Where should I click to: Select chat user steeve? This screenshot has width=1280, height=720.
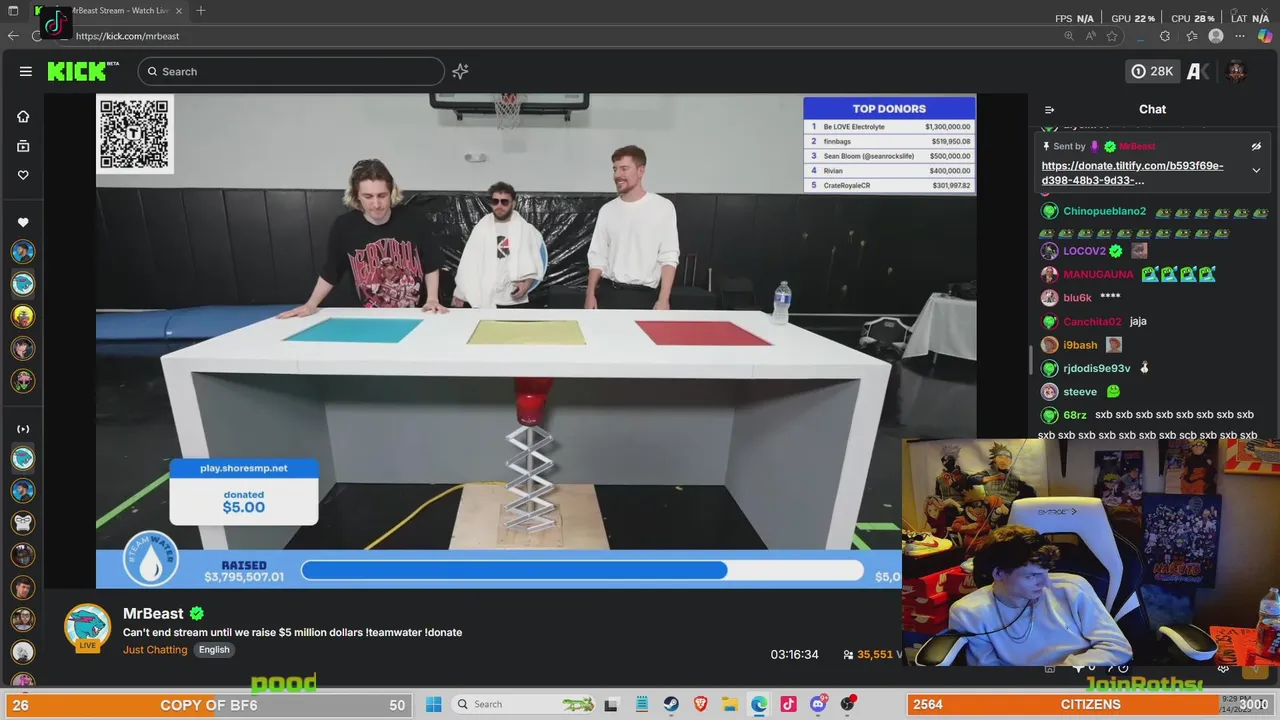pyautogui.click(x=1080, y=392)
